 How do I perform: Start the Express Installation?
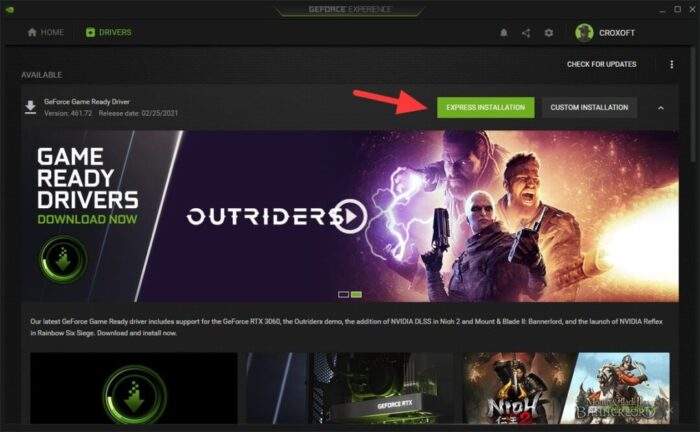(x=486, y=108)
